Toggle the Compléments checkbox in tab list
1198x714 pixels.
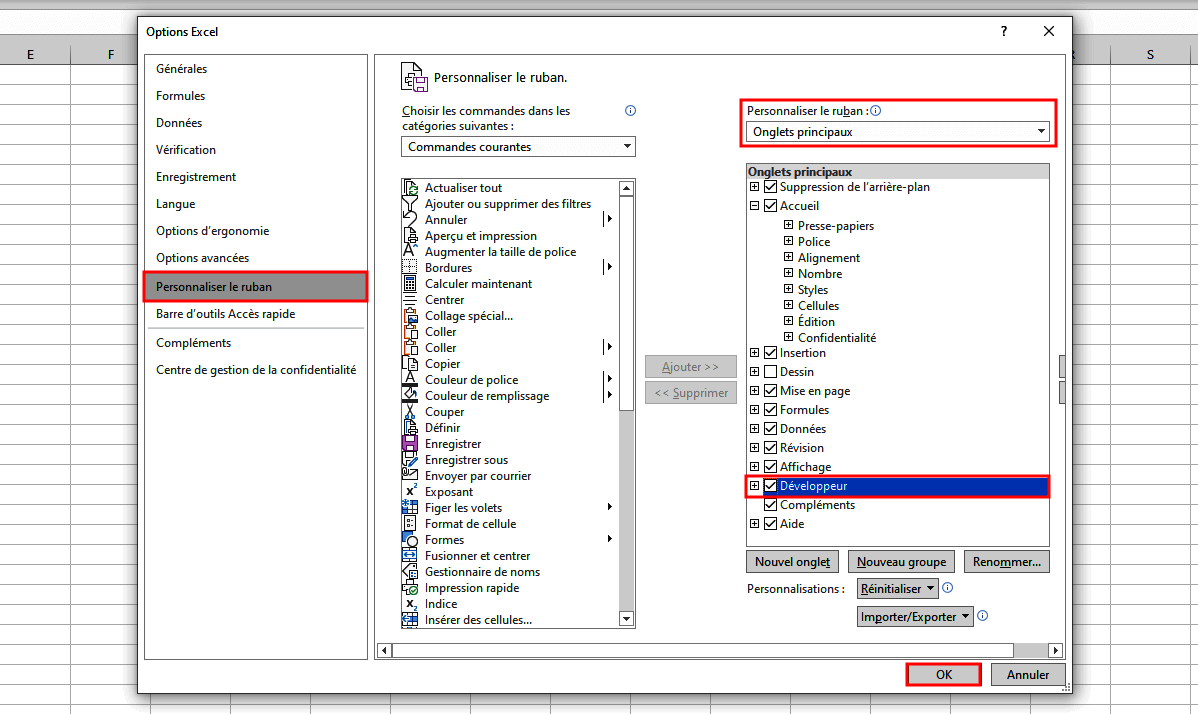coord(770,505)
